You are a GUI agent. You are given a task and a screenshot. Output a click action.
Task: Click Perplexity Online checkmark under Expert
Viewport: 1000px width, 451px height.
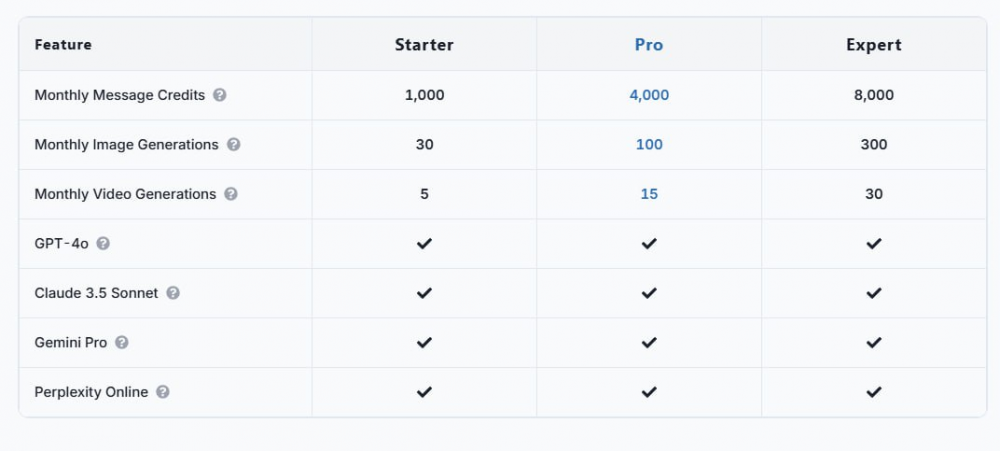[x=874, y=392]
